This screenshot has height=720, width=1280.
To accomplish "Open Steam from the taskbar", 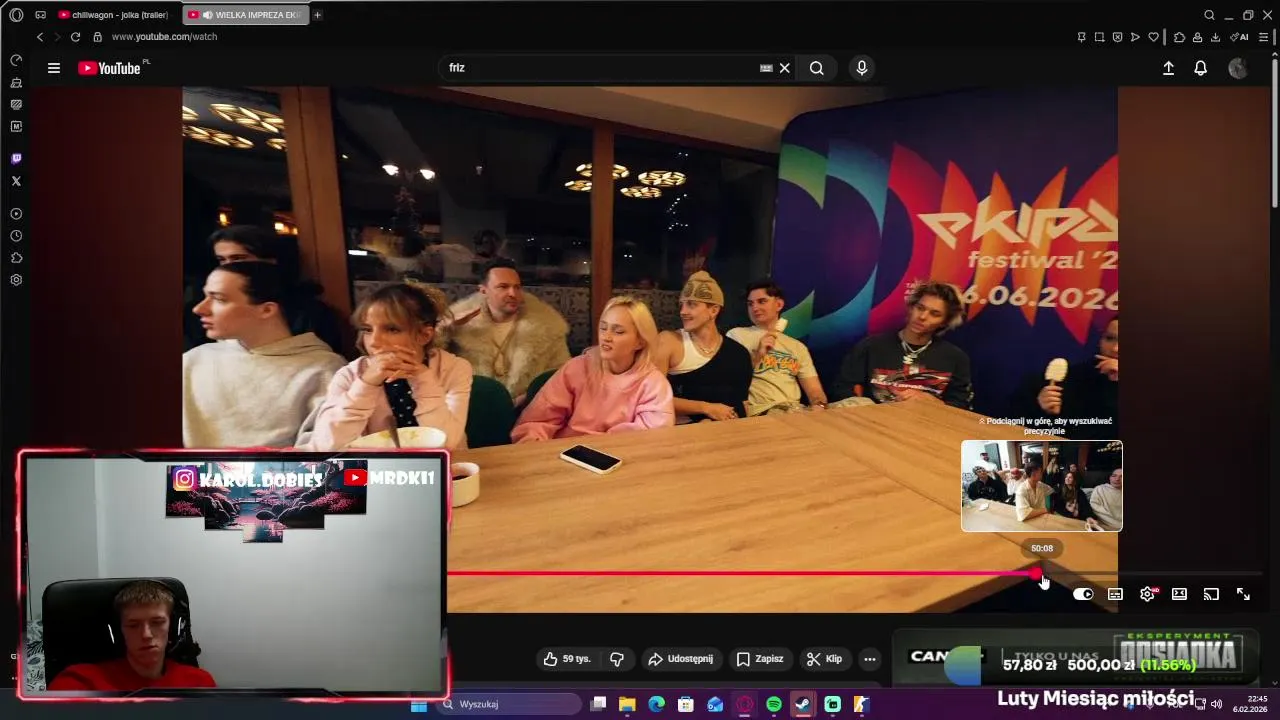I will coord(803,705).
